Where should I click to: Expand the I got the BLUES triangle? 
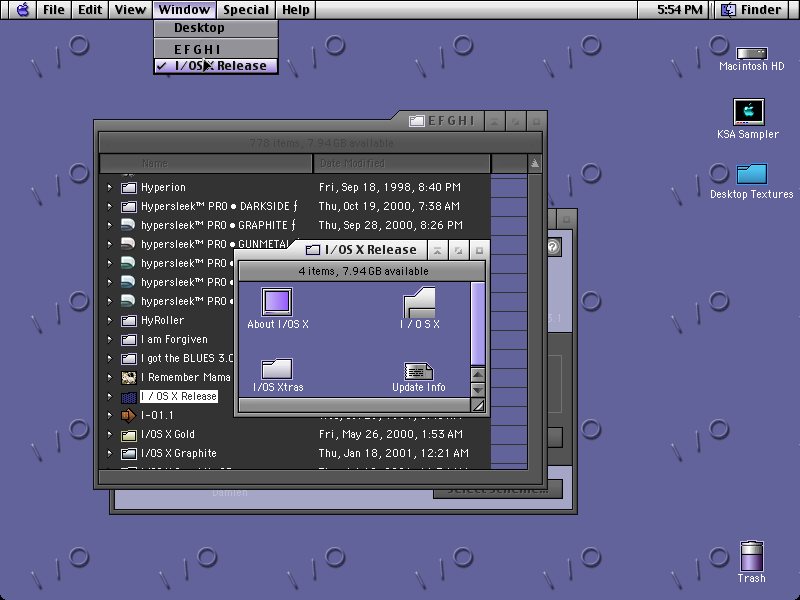coord(110,359)
